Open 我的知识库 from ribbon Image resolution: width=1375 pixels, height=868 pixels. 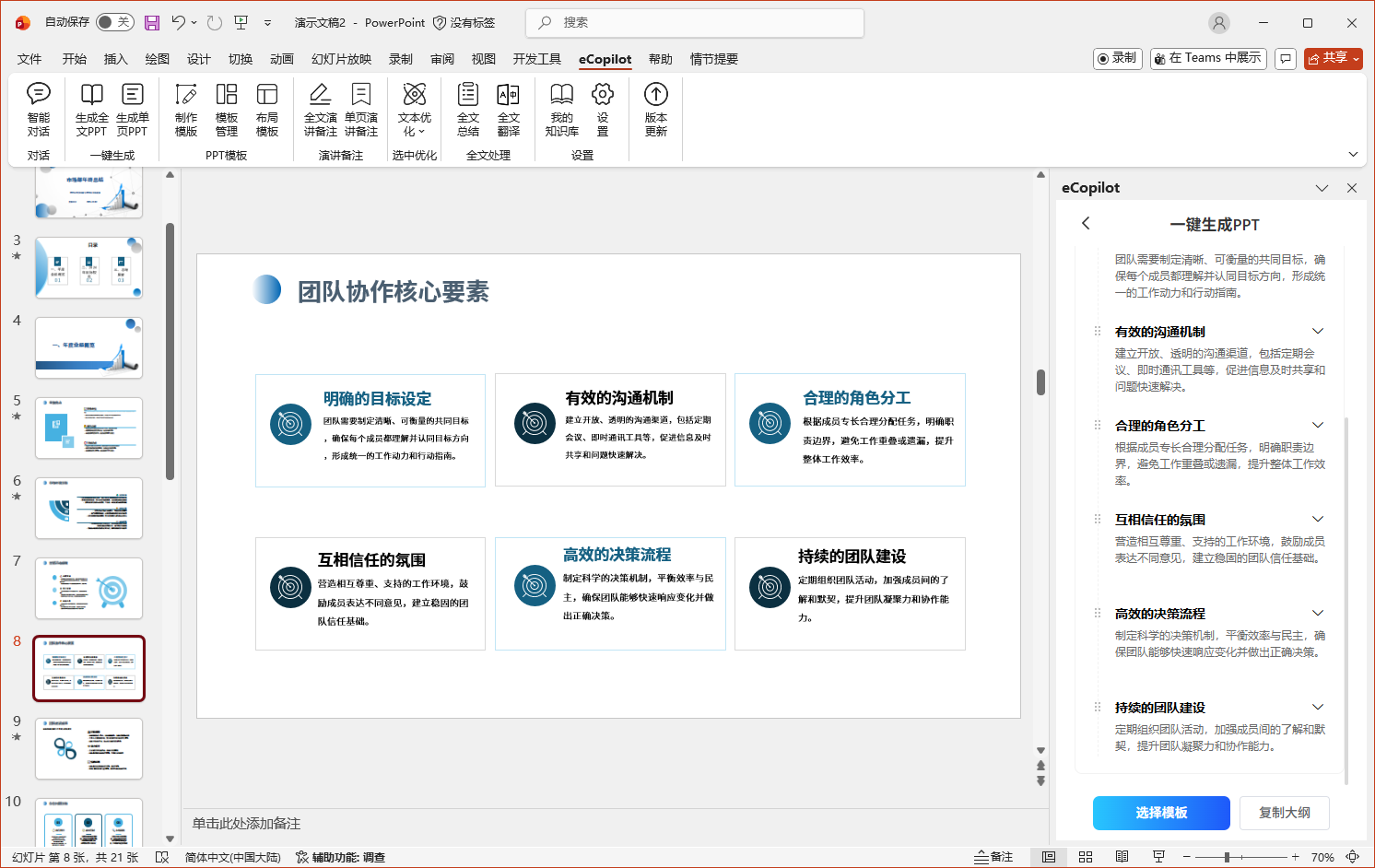pos(561,109)
